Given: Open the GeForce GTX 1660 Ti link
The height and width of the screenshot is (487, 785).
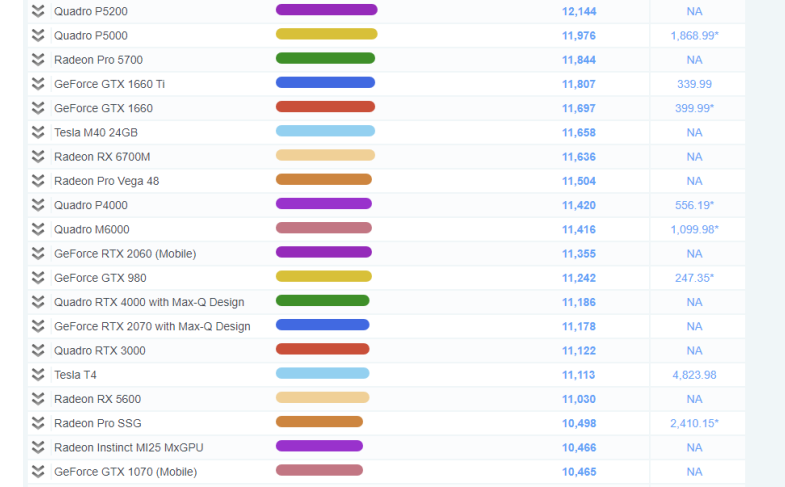Looking at the screenshot, I should click(109, 84).
